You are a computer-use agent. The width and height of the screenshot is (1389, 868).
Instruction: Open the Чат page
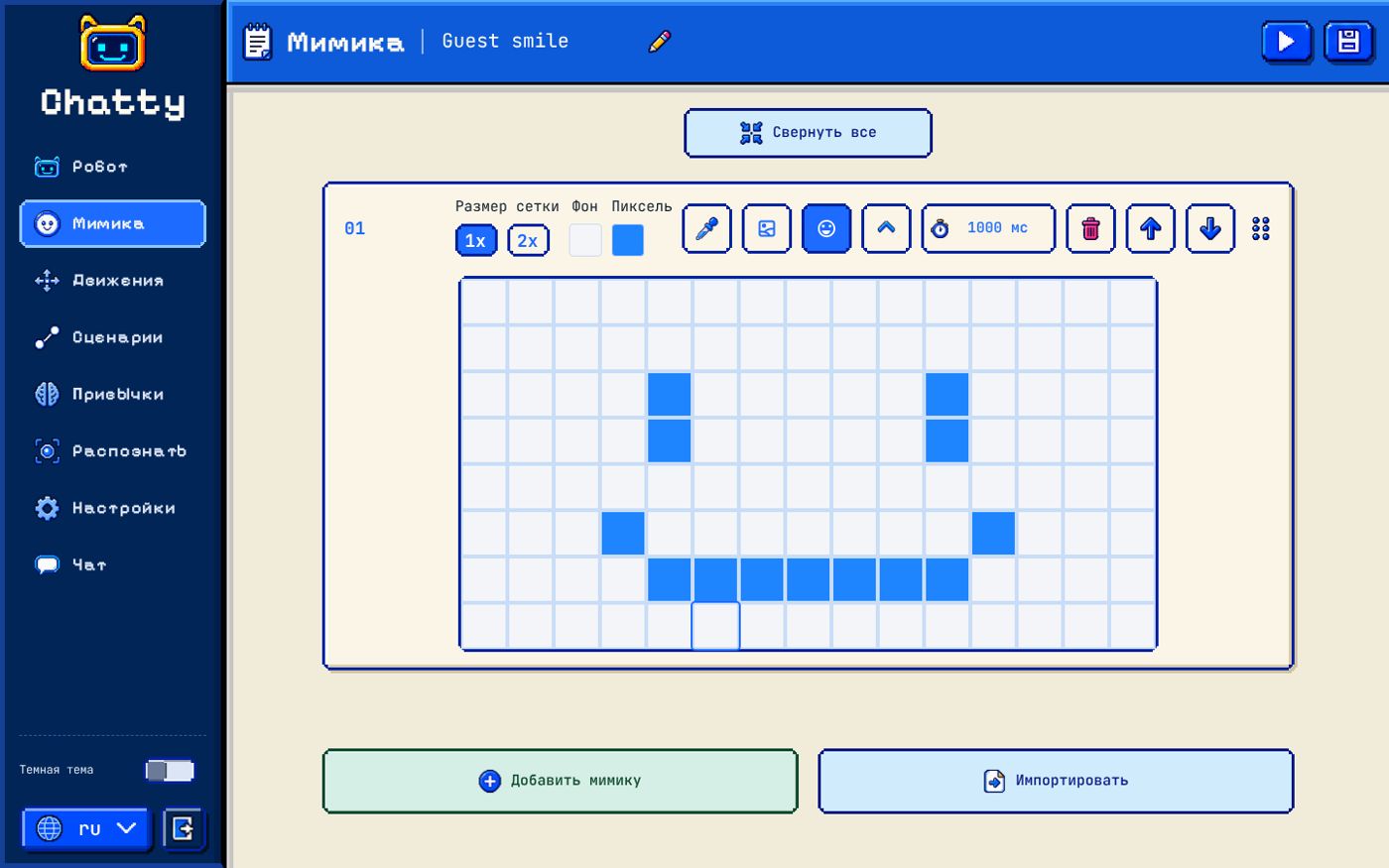112,564
